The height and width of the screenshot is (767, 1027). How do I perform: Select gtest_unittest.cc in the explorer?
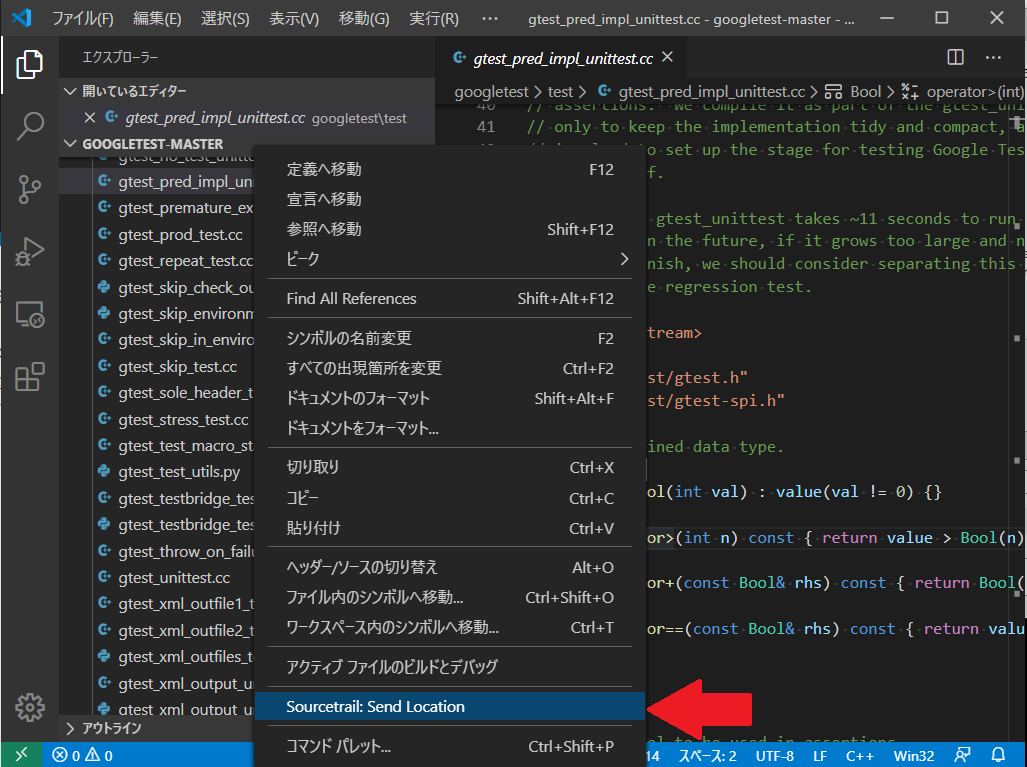point(176,577)
